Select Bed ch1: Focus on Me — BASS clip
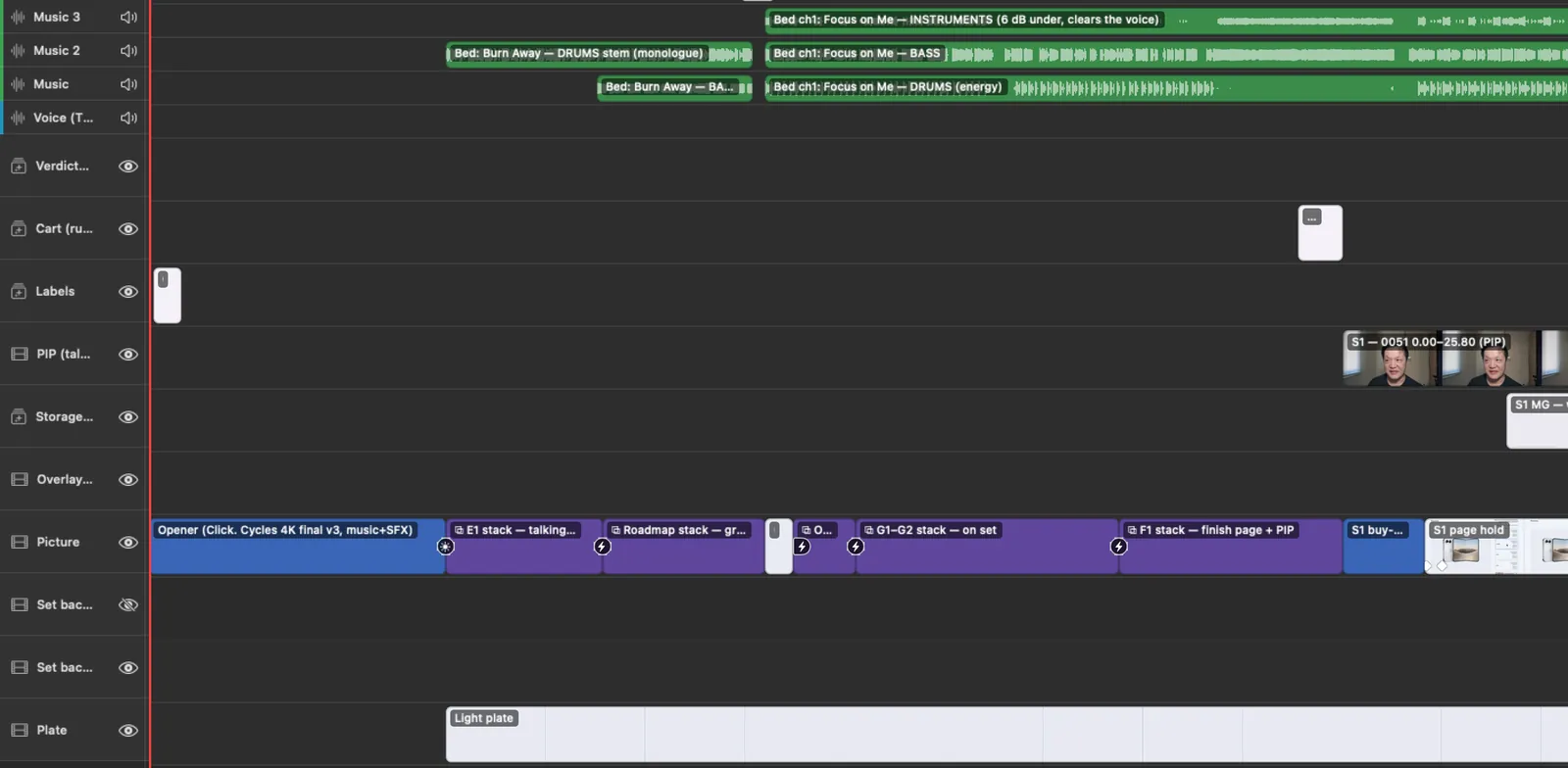The image size is (1568, 768). (x=1166, y=54)
